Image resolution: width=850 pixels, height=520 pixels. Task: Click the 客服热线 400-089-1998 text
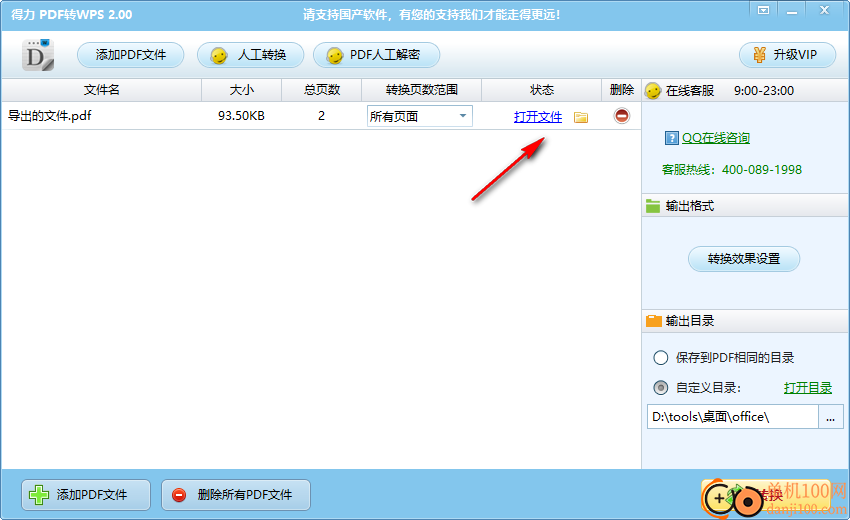(x=731, y=170)
